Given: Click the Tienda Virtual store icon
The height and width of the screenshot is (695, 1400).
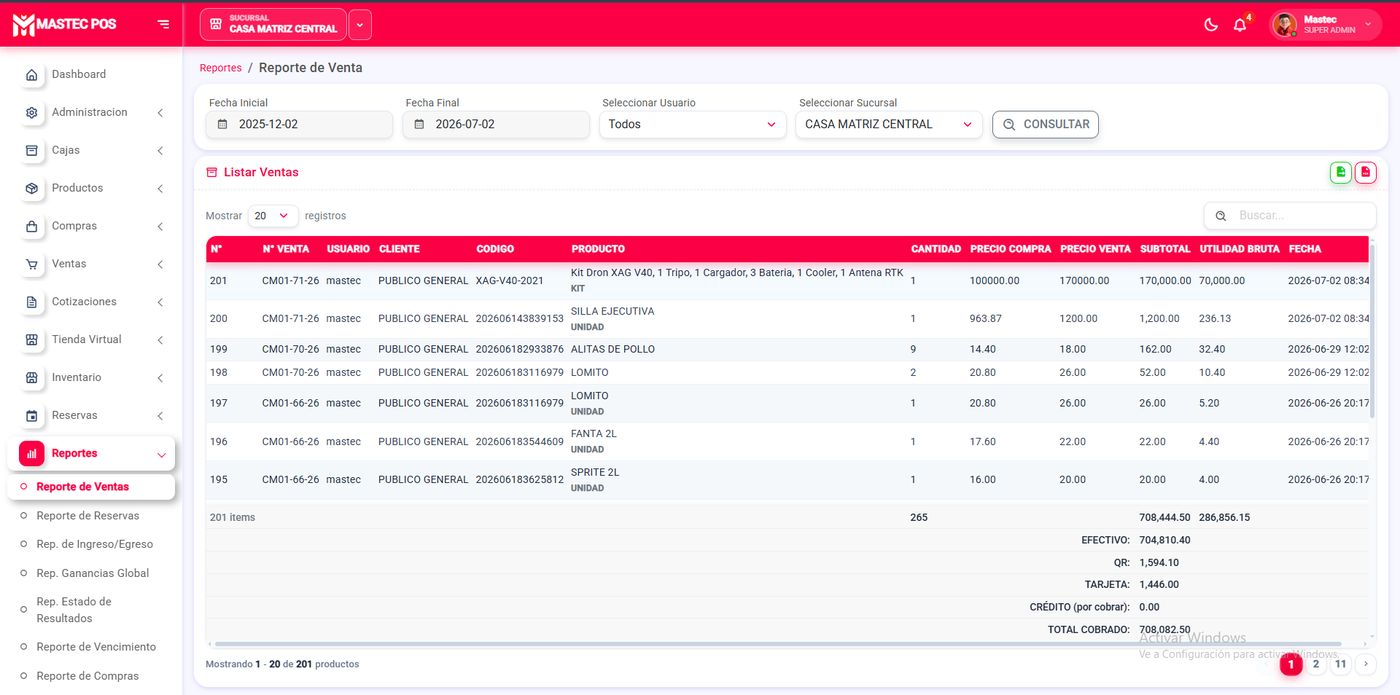Looking at the screenshot, I should pyautogui.click(x=32, y=340).
